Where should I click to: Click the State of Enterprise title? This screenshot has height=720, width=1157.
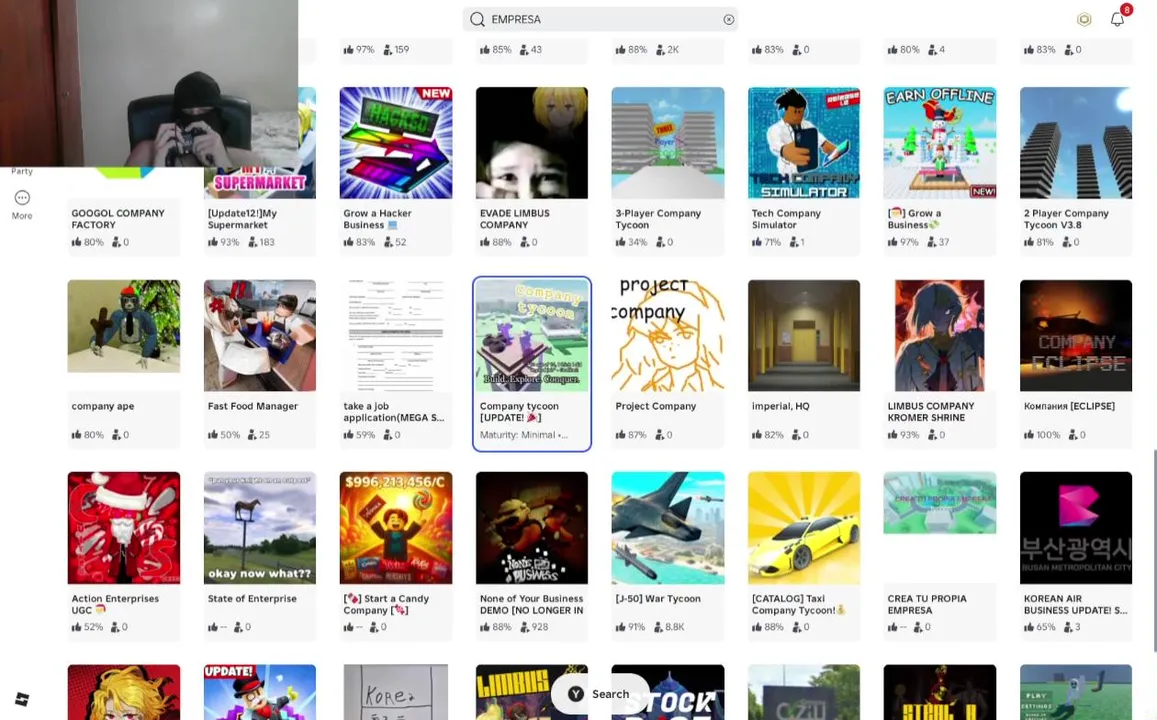(x=252, y=598)
